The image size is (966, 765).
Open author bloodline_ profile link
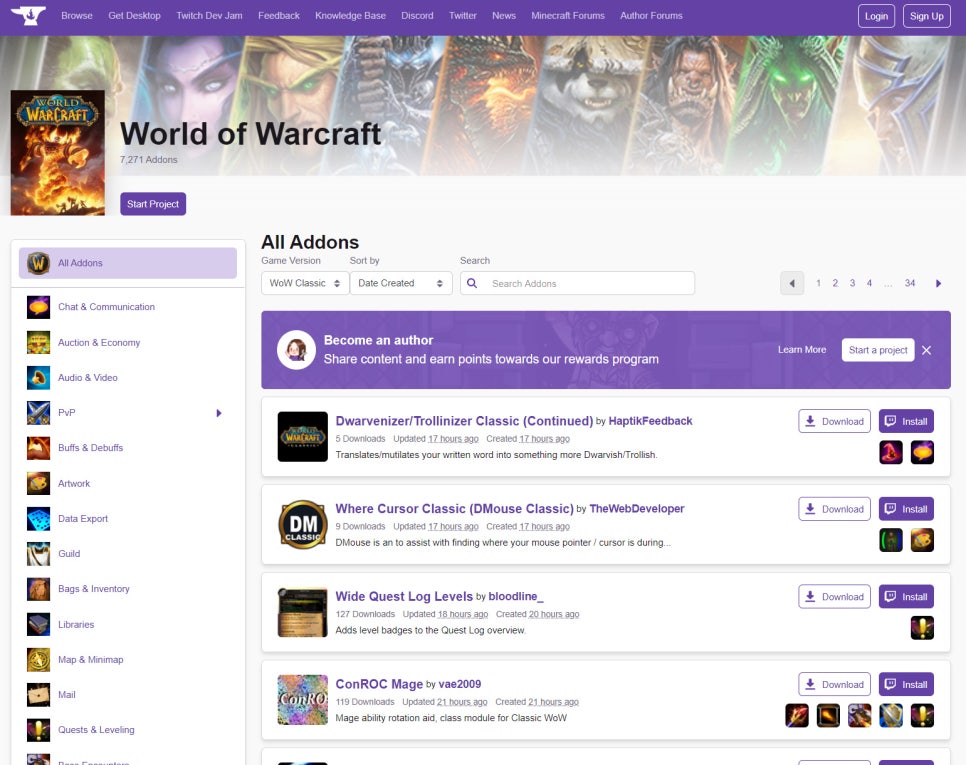[516, 596]
